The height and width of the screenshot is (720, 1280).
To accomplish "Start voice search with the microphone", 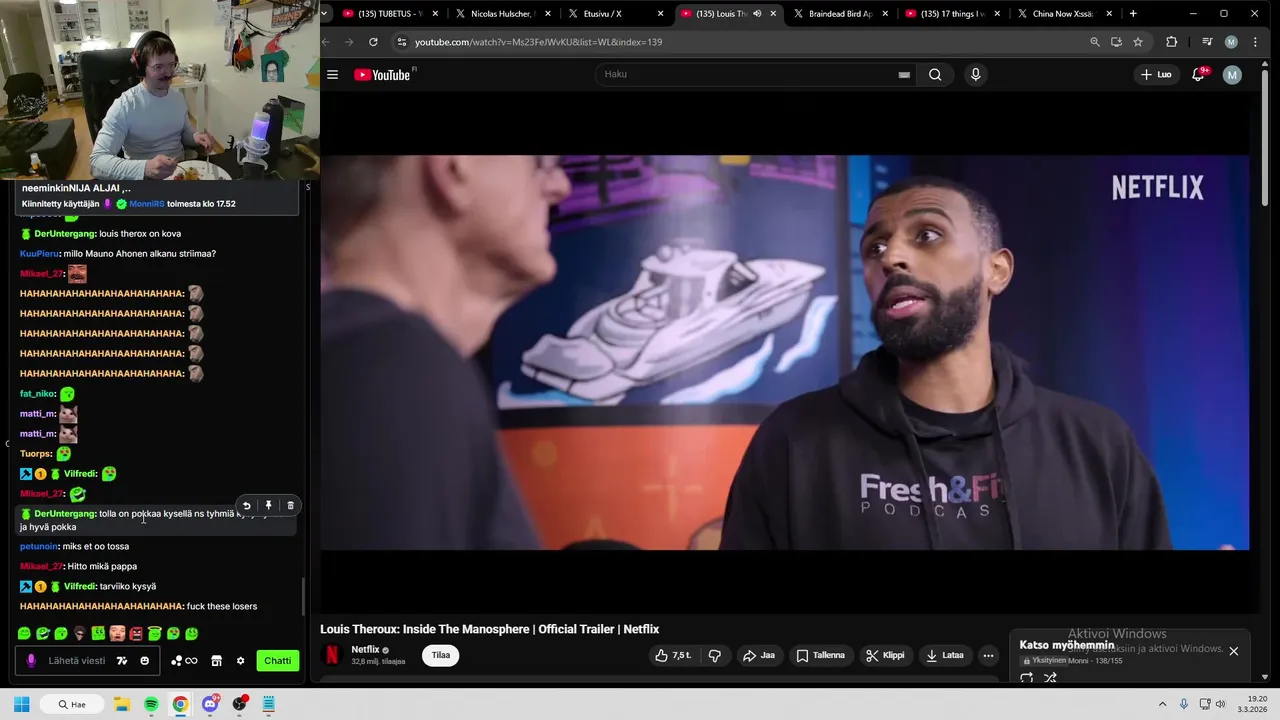I will 975,74.
